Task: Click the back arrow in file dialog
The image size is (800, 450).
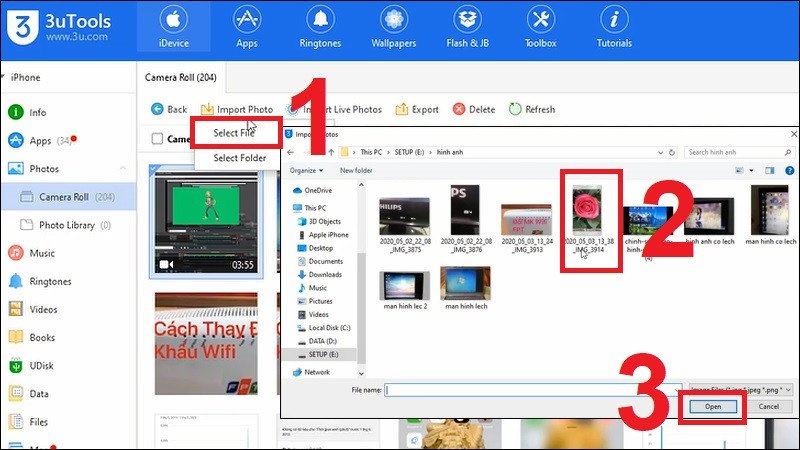Action: [290, 152]
